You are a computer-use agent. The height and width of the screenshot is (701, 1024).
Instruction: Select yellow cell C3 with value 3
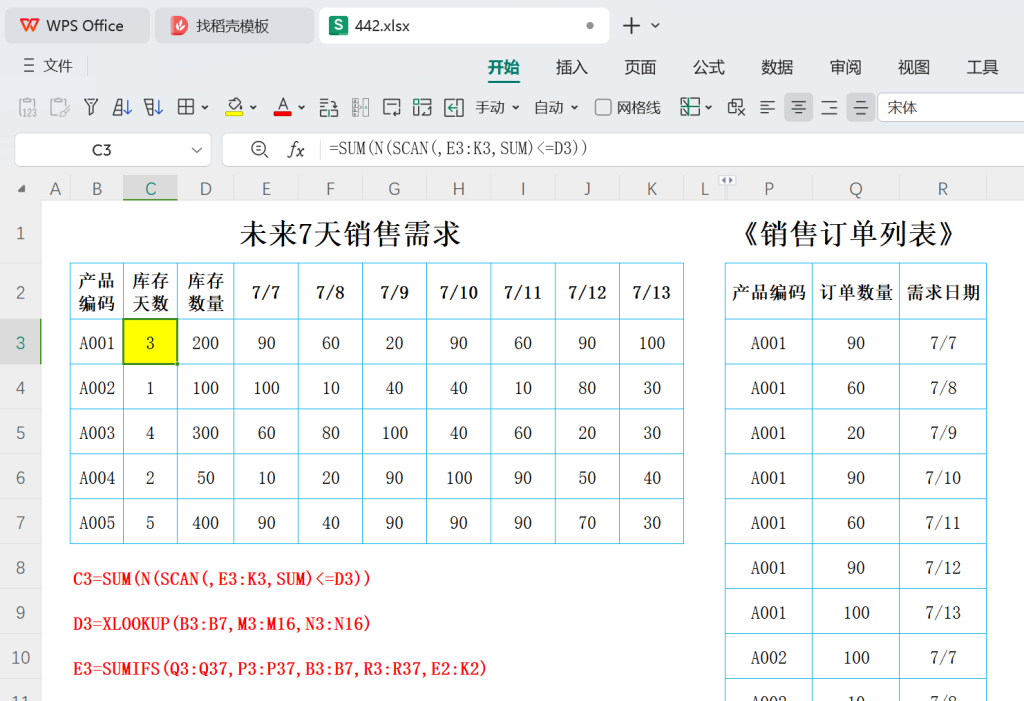150,342
